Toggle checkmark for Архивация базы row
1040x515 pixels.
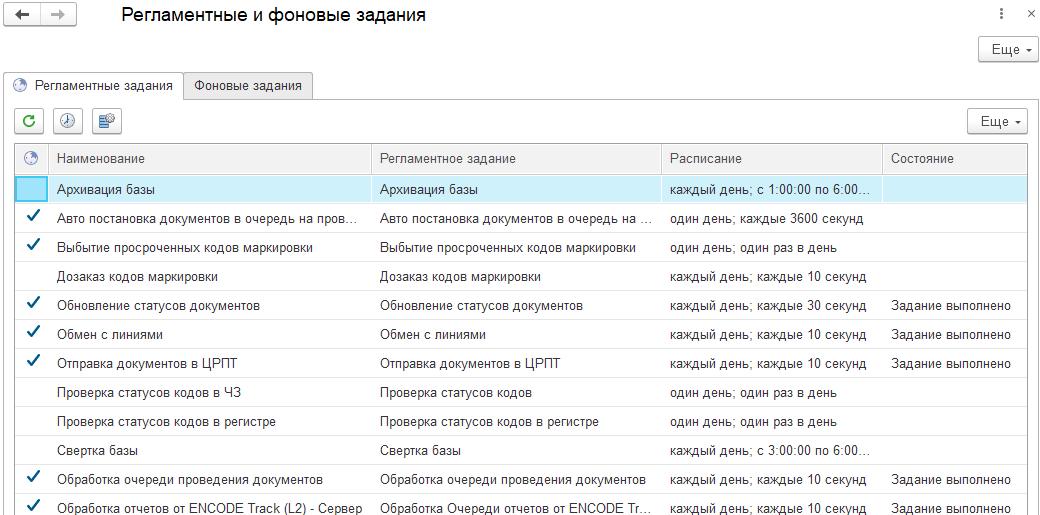pos(32,189)
